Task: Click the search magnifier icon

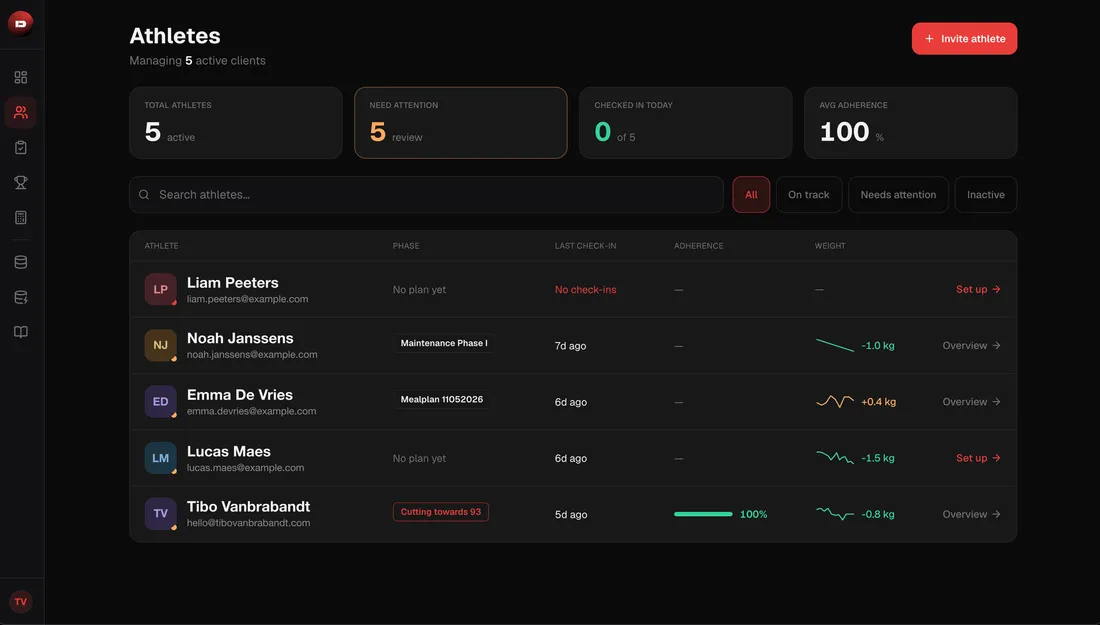Action: [x=144, y=194]
